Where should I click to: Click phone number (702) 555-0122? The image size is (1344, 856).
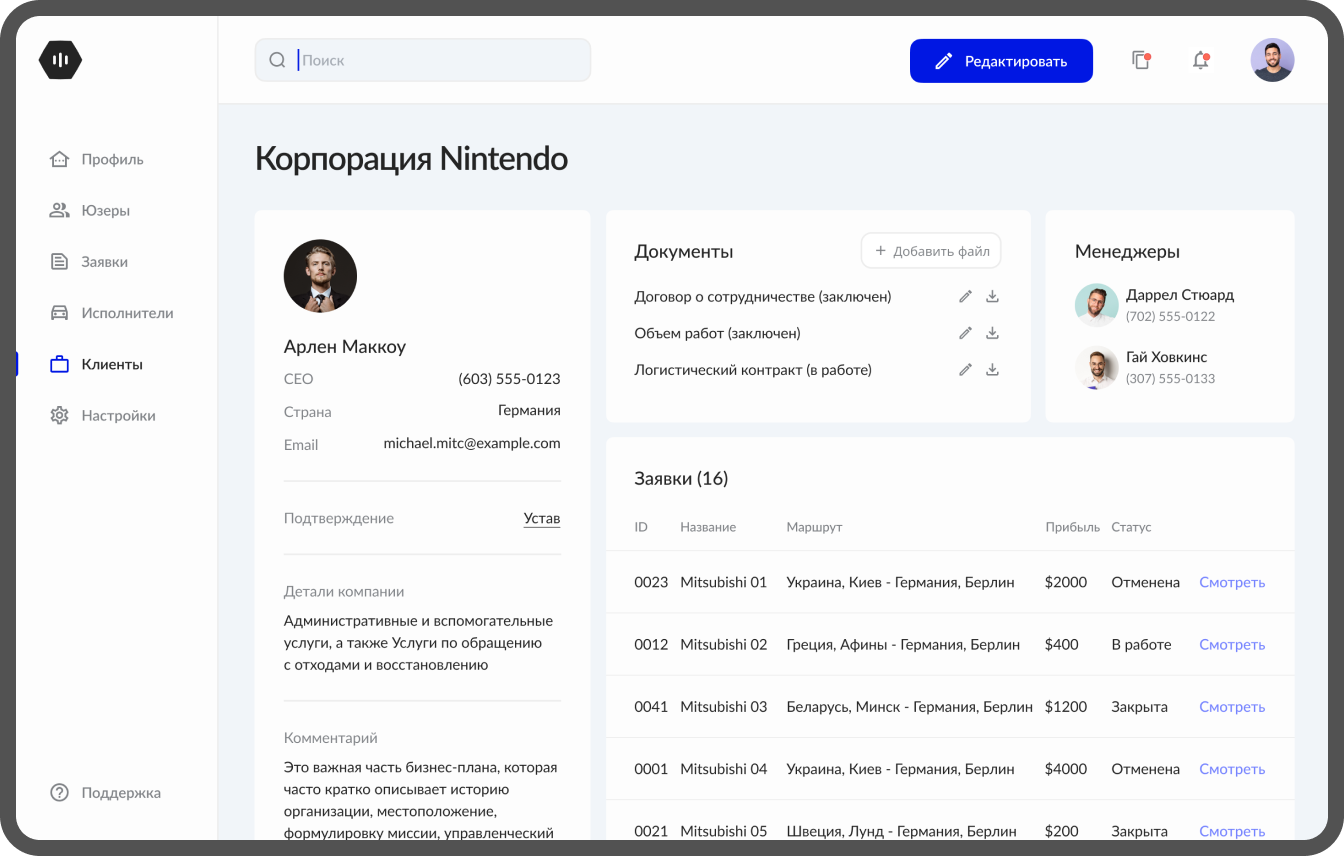point(1171,317)
